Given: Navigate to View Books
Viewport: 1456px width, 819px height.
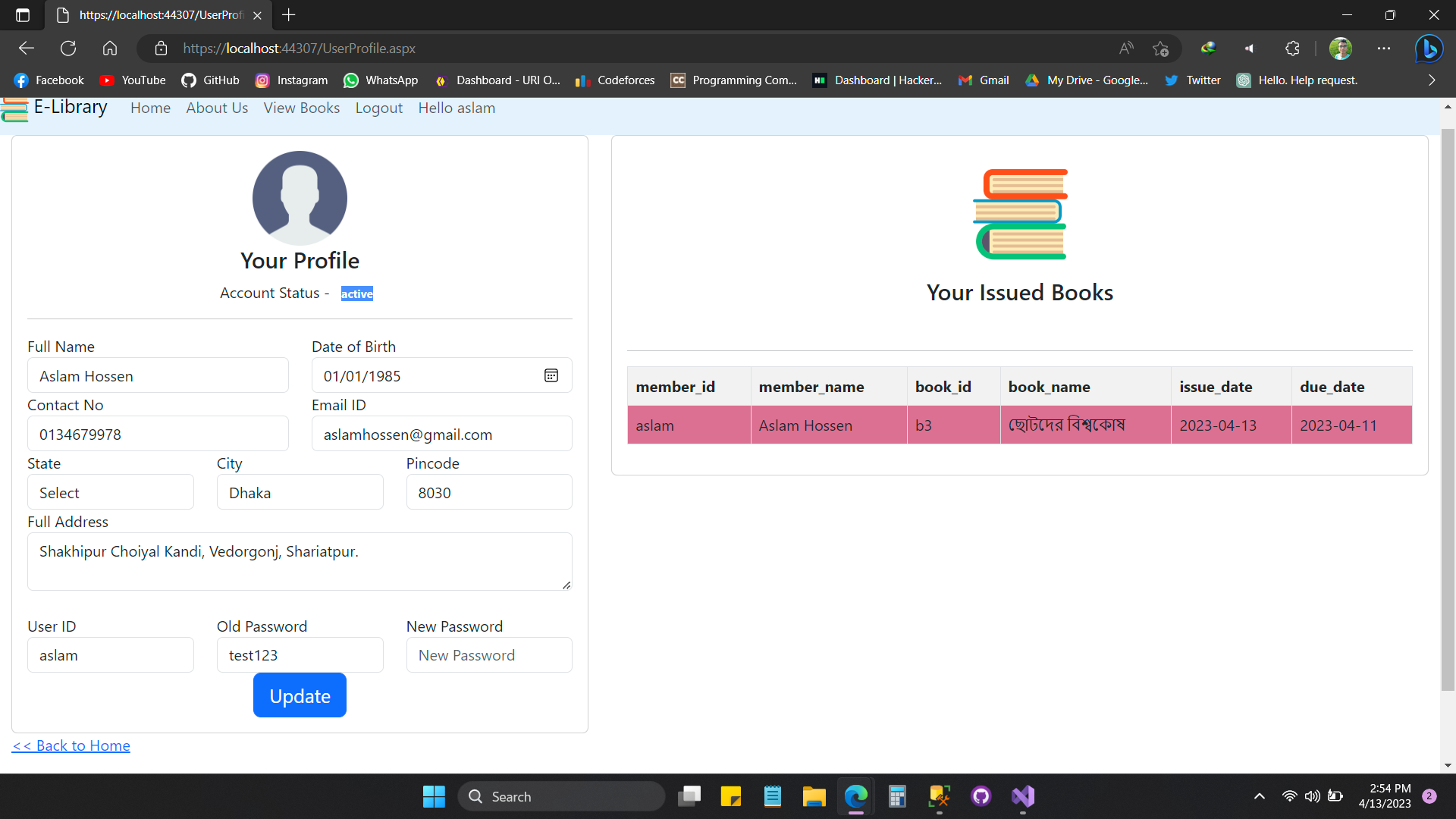Looking at the screenshot, I should [x=301, y=108].
